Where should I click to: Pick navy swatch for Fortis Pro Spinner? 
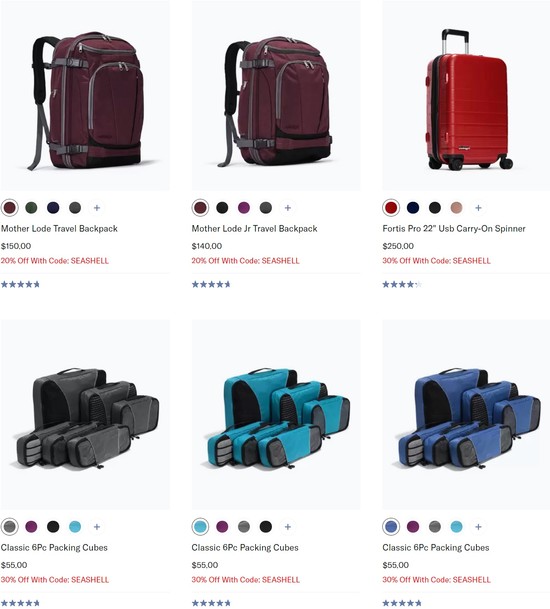(413, 208)
